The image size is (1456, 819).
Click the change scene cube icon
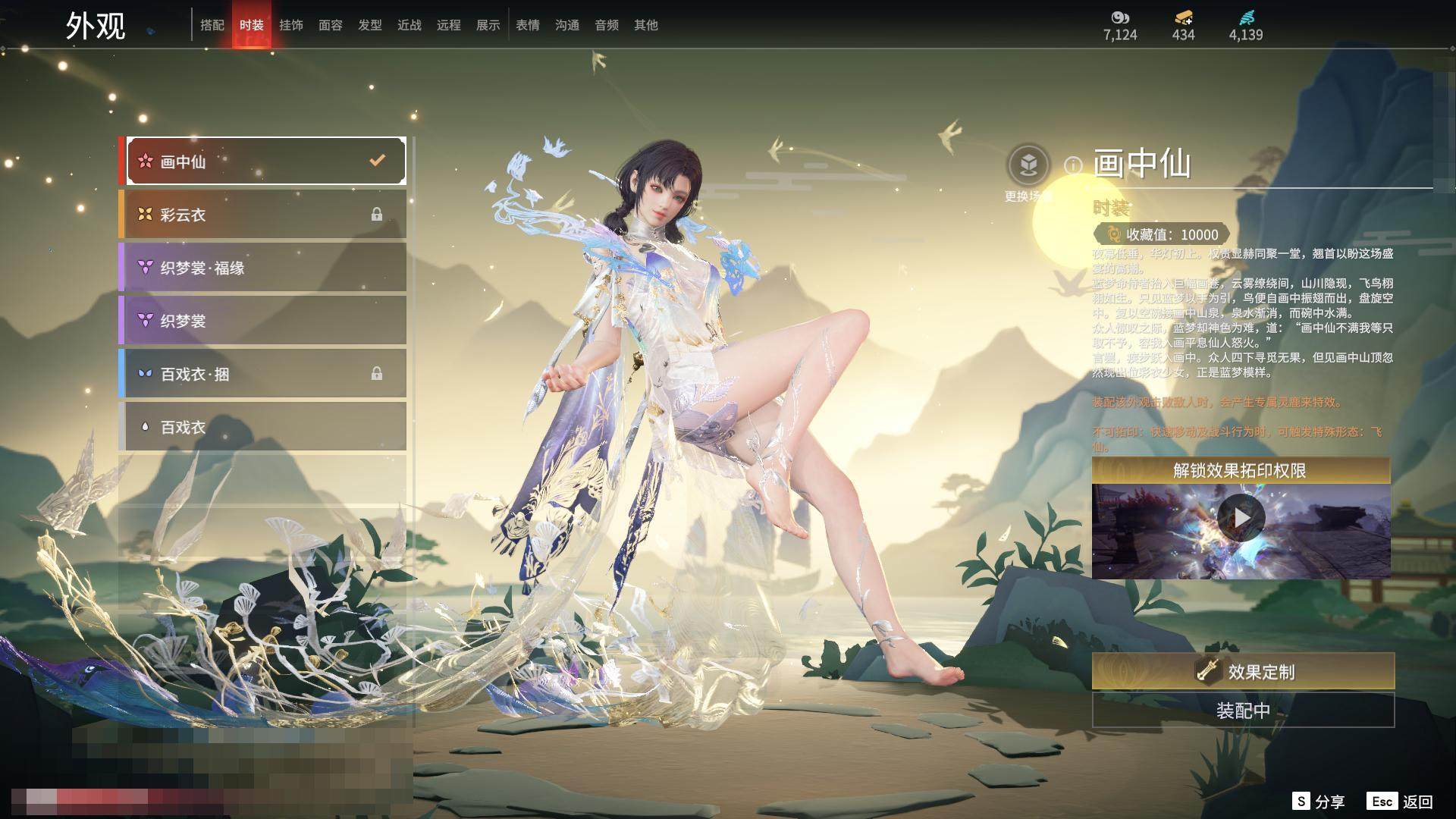tap(1028, 165)
